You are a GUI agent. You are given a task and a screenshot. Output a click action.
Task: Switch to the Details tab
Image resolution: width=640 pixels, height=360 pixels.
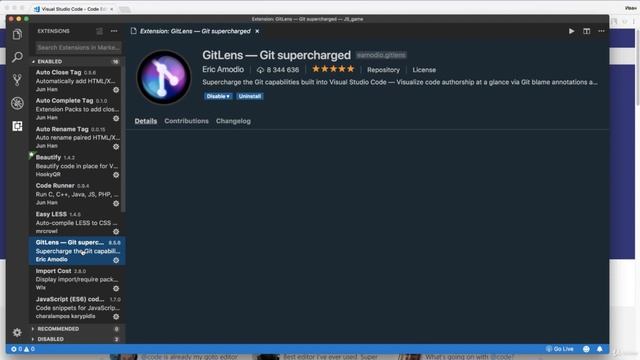[146, 121]
